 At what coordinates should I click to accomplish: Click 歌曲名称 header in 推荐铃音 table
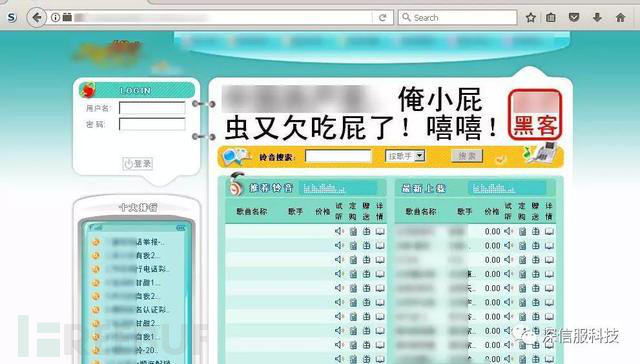point(251,211)
